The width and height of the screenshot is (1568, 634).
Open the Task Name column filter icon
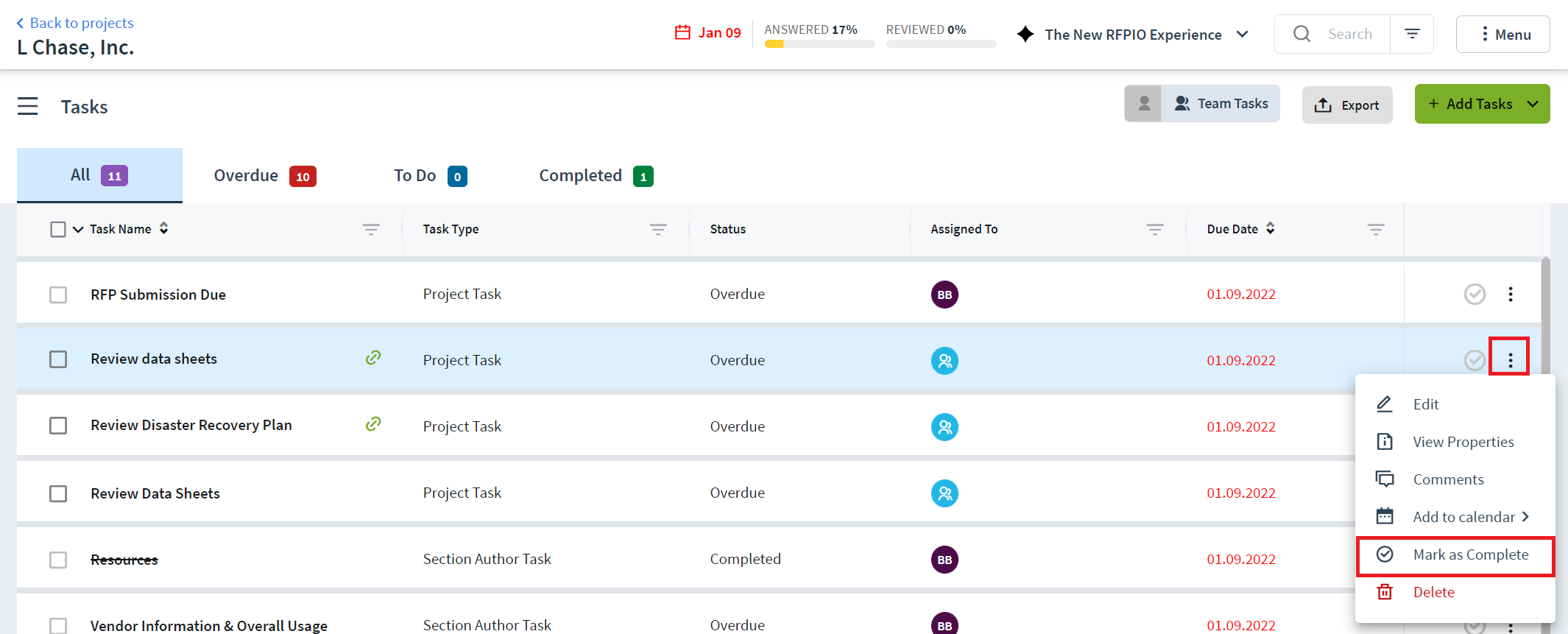coord(371,230)
